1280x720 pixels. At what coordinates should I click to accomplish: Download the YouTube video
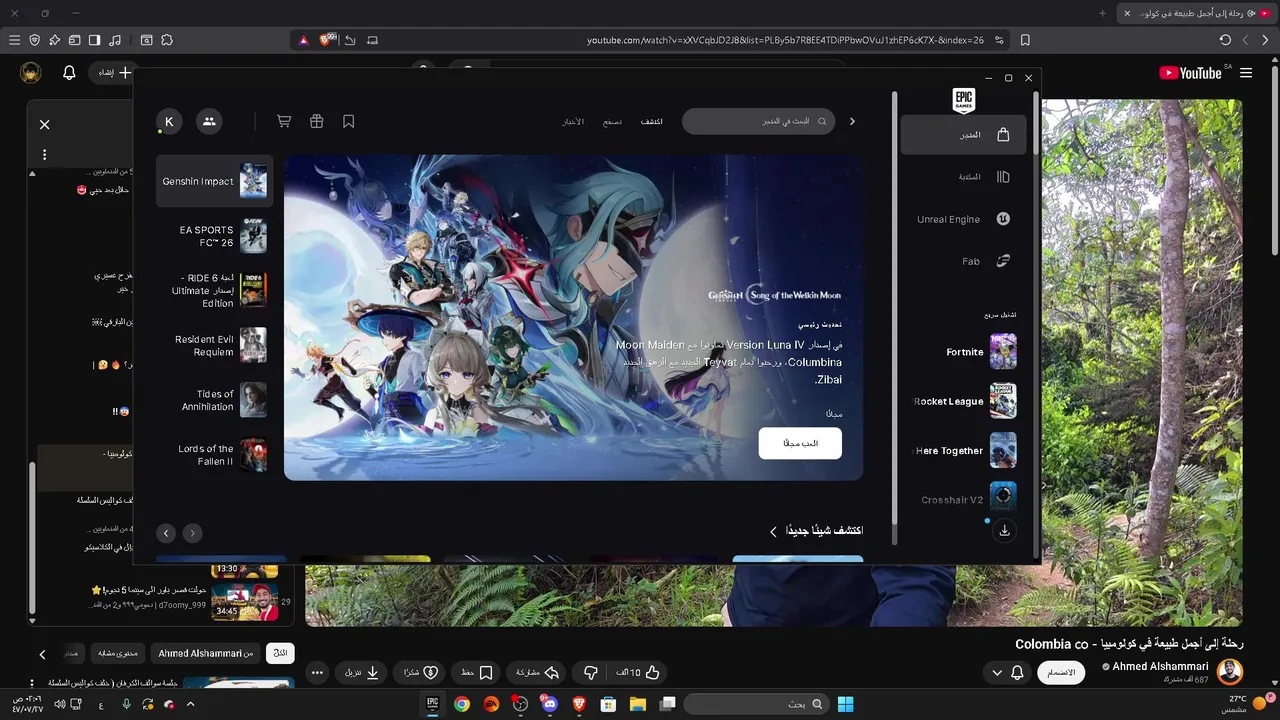pos(362,673)
